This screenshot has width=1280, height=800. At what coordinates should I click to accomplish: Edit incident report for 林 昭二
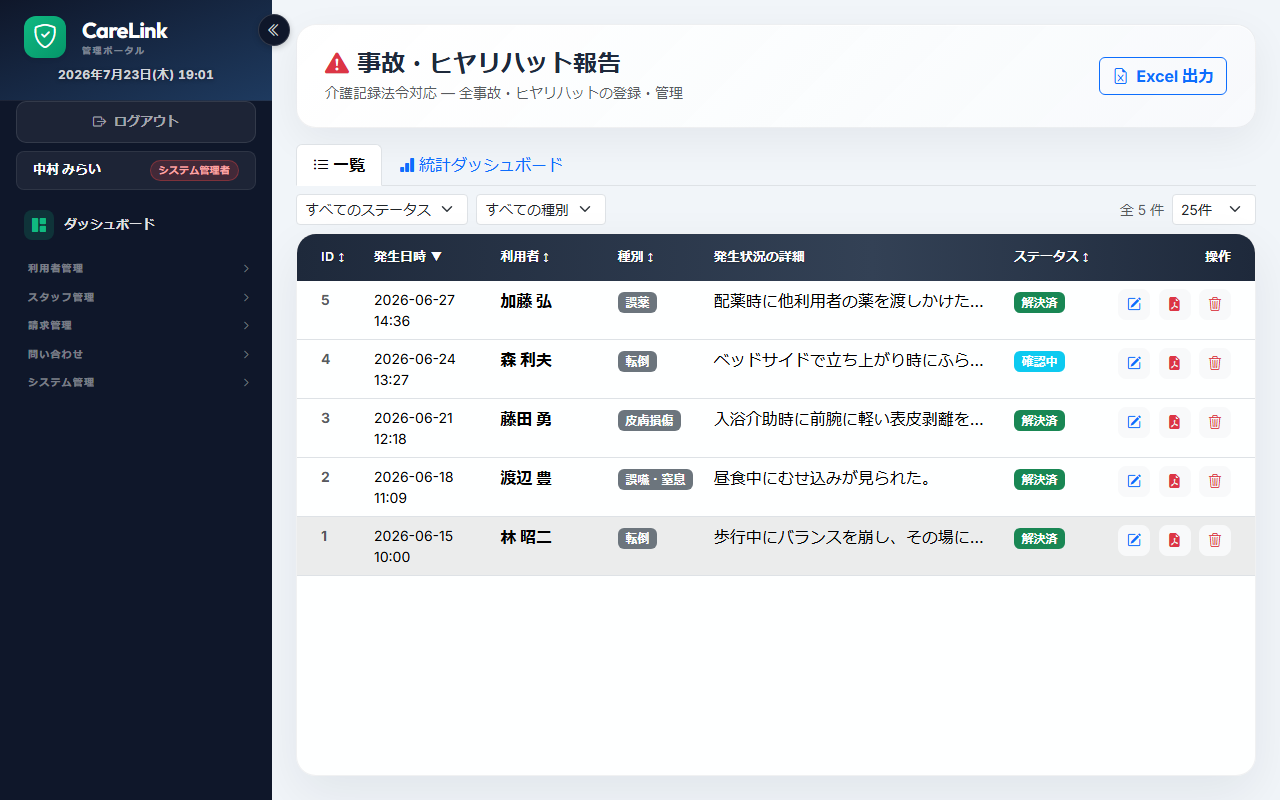1134,540
